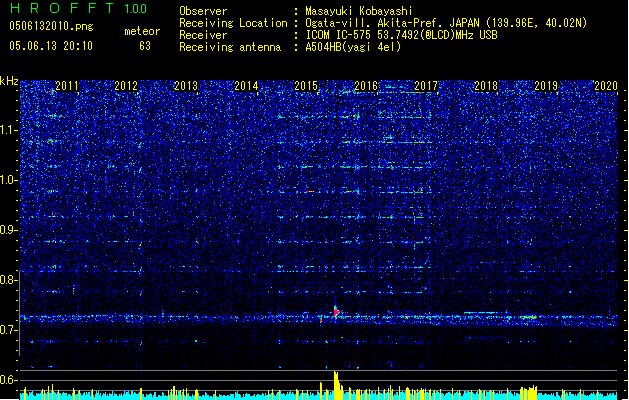
Task: Click the 0.7 frequency axis label
Action: [9, 330]
